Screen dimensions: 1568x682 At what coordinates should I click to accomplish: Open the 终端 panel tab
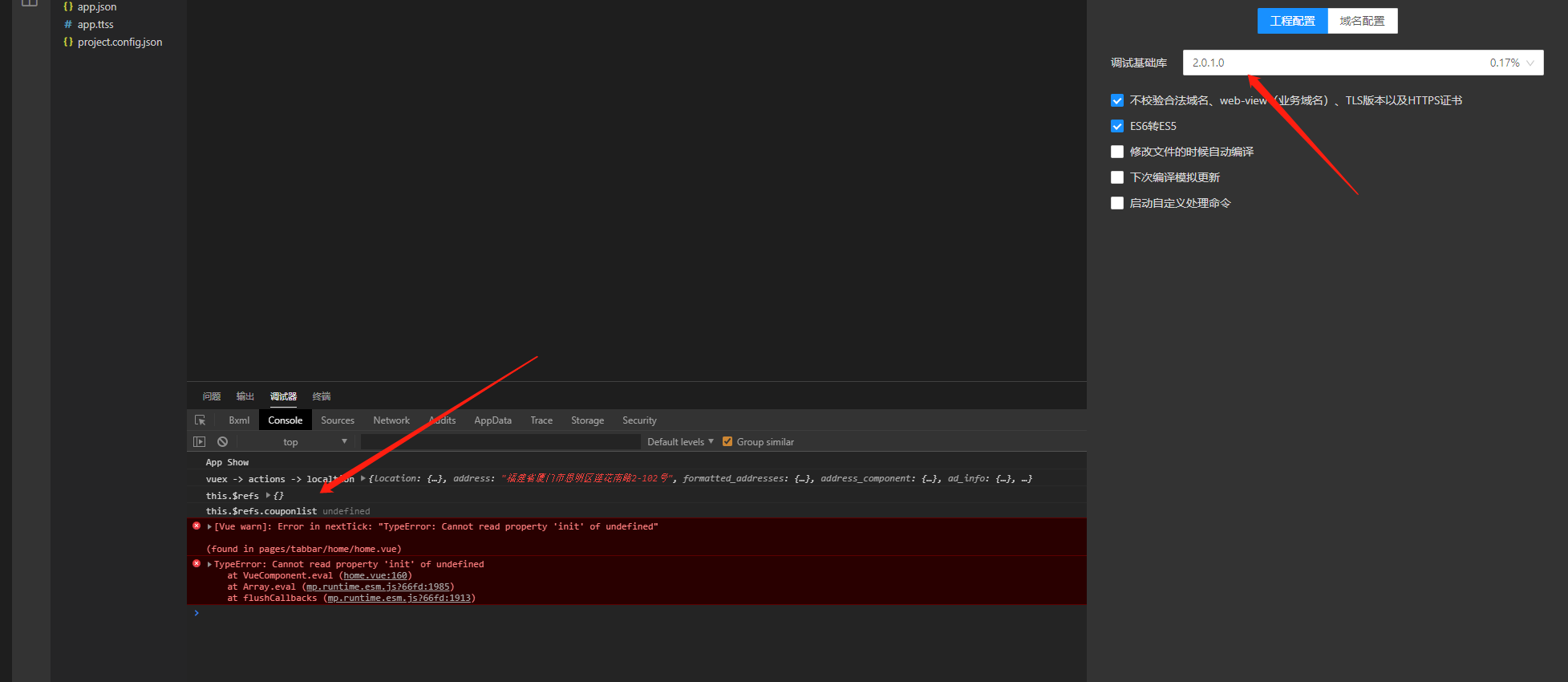coord(322,396)
